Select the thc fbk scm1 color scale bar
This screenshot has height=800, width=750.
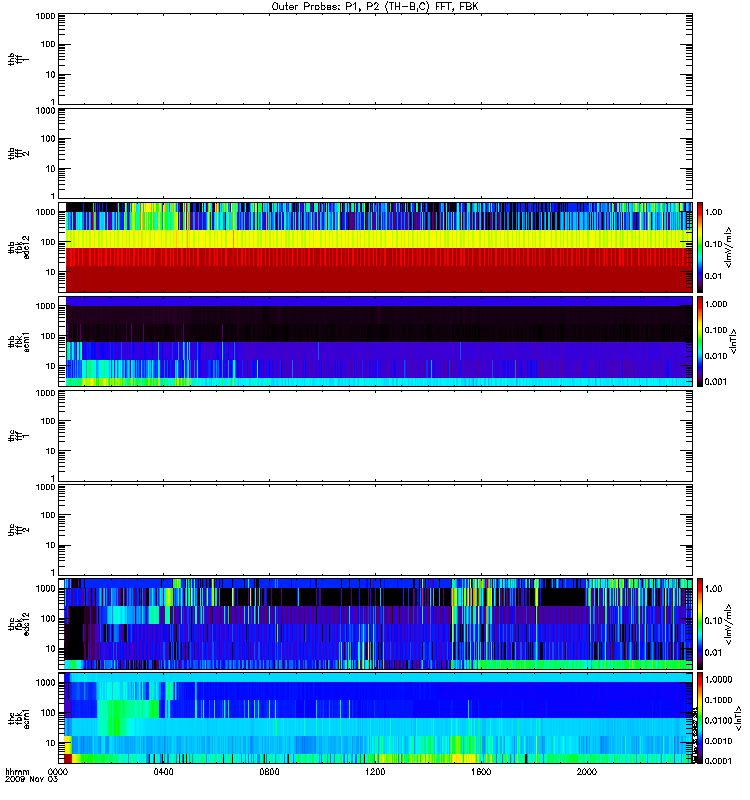700,718
